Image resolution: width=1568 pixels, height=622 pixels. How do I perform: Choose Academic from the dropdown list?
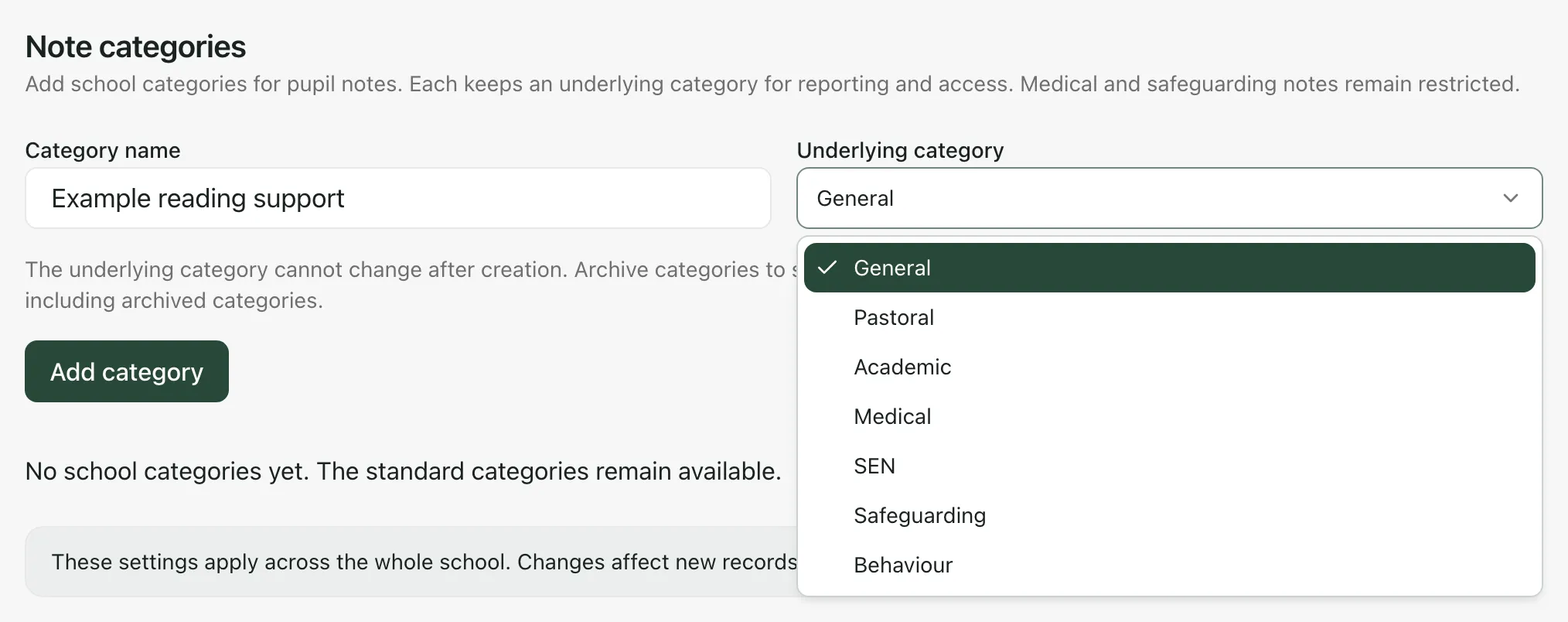(1169, 367)
